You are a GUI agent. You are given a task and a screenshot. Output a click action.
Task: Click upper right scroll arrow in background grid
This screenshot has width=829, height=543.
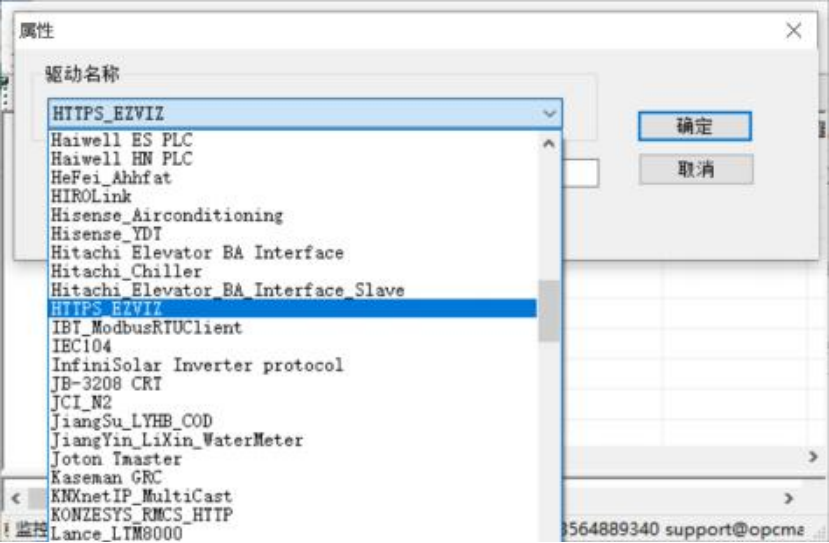click(x=813, y=456)
